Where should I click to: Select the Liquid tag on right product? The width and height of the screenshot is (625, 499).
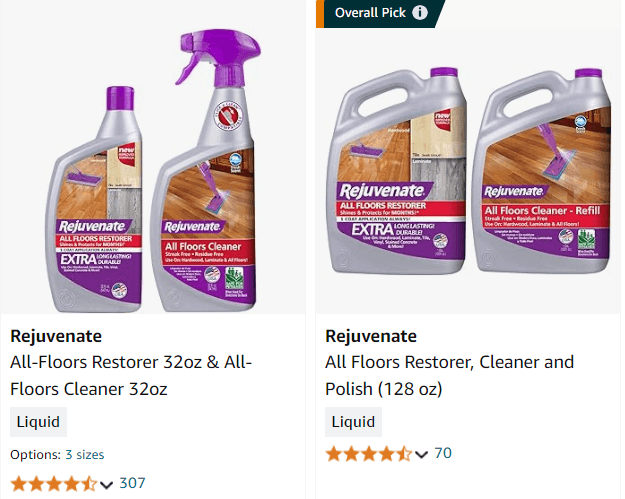[x=353, y=422]
